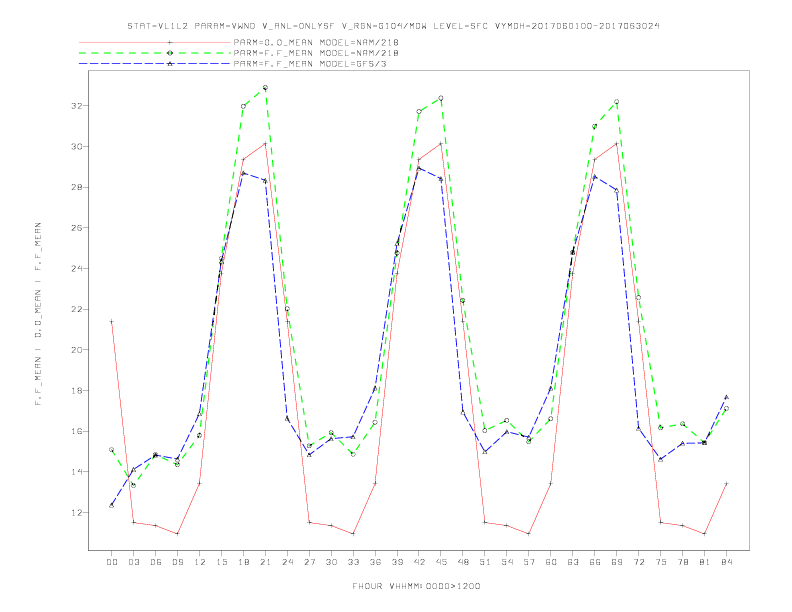Click y-axis tick label 26
Image resolution: width=792 pixels, height=612 pixels.
pos(78,228)
